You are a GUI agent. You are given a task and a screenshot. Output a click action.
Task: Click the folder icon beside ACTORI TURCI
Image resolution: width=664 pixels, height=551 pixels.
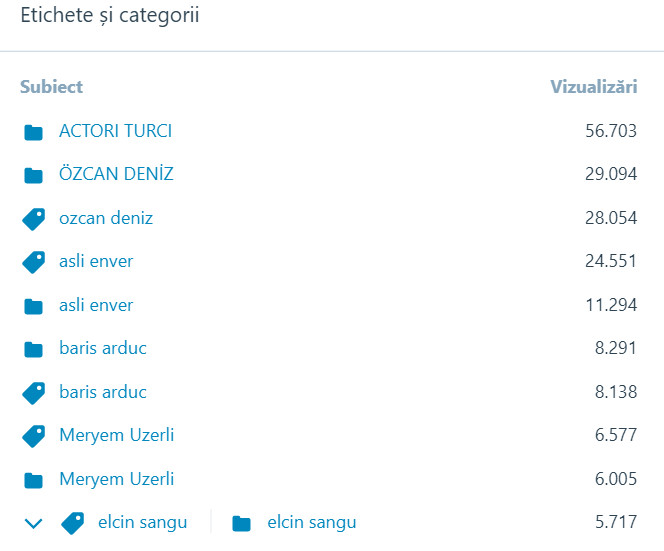coord(34,132)
